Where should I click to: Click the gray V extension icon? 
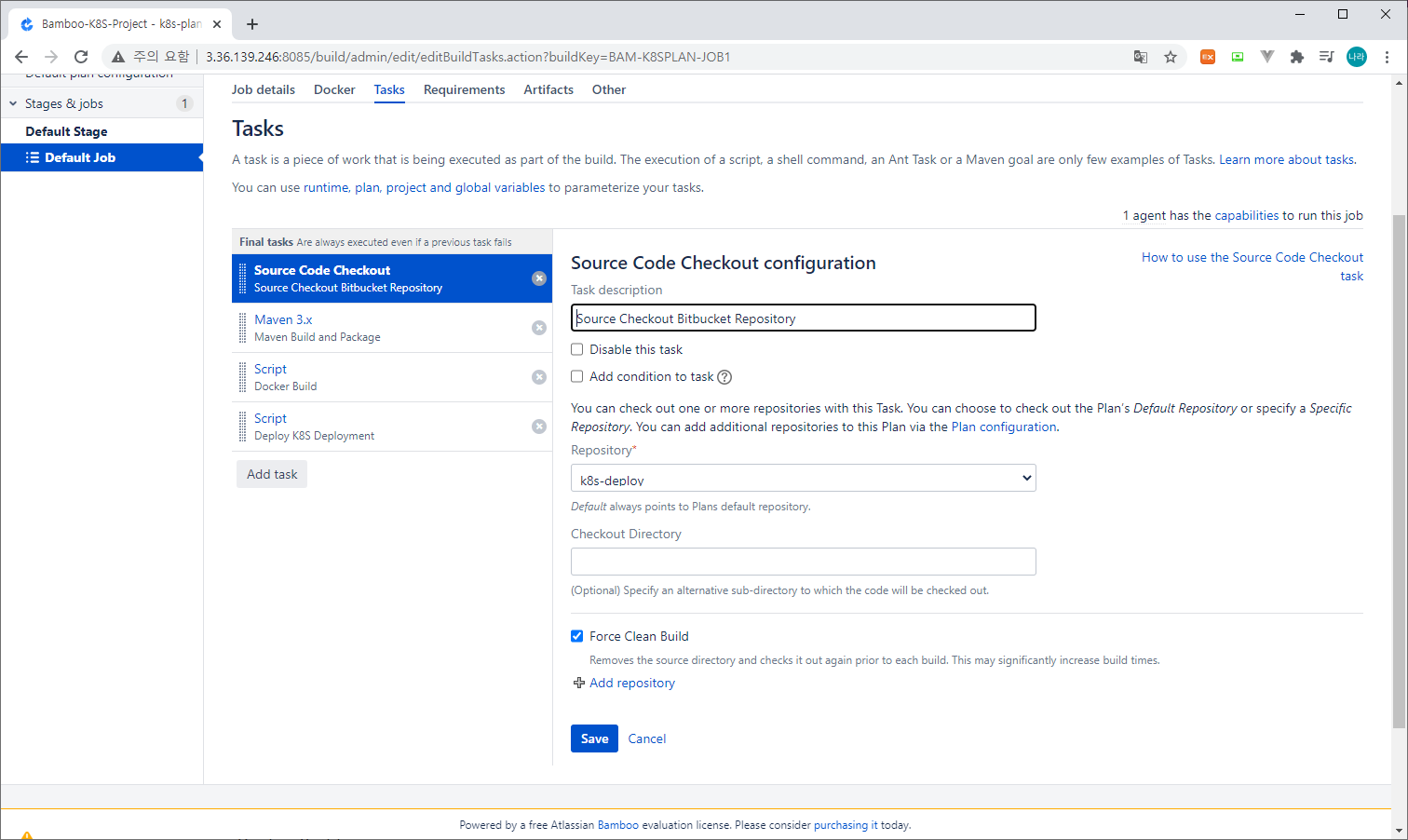click(1267, 57)
